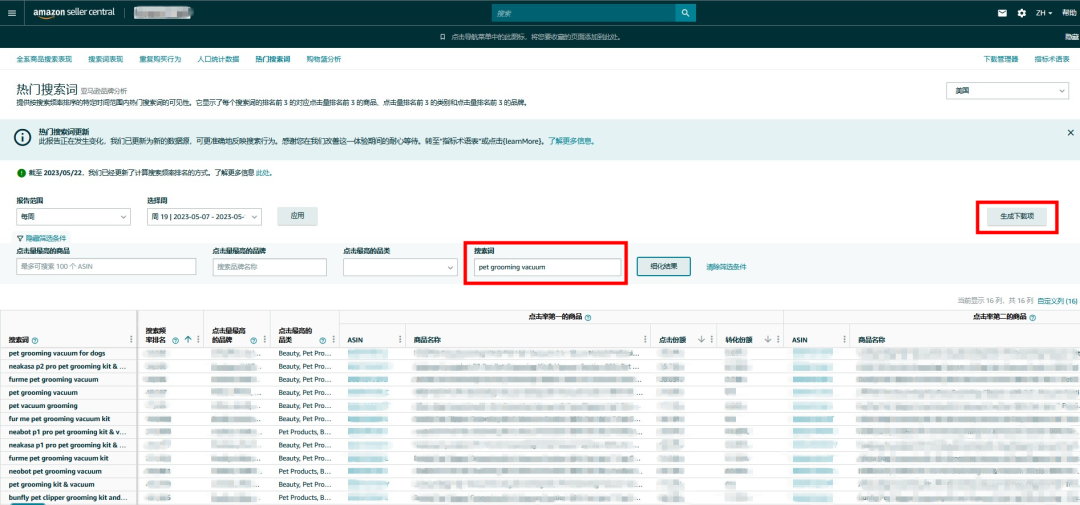1080x505 pixels.
Task: Open the hamburger navigation menu
Action: [12, 13]
